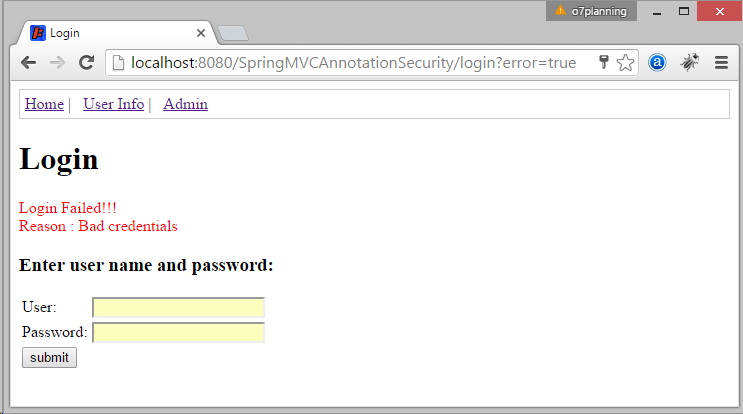Bookmark this page with the star icon
The width and height of the screenshot is (743, 414).
point(625,63)
